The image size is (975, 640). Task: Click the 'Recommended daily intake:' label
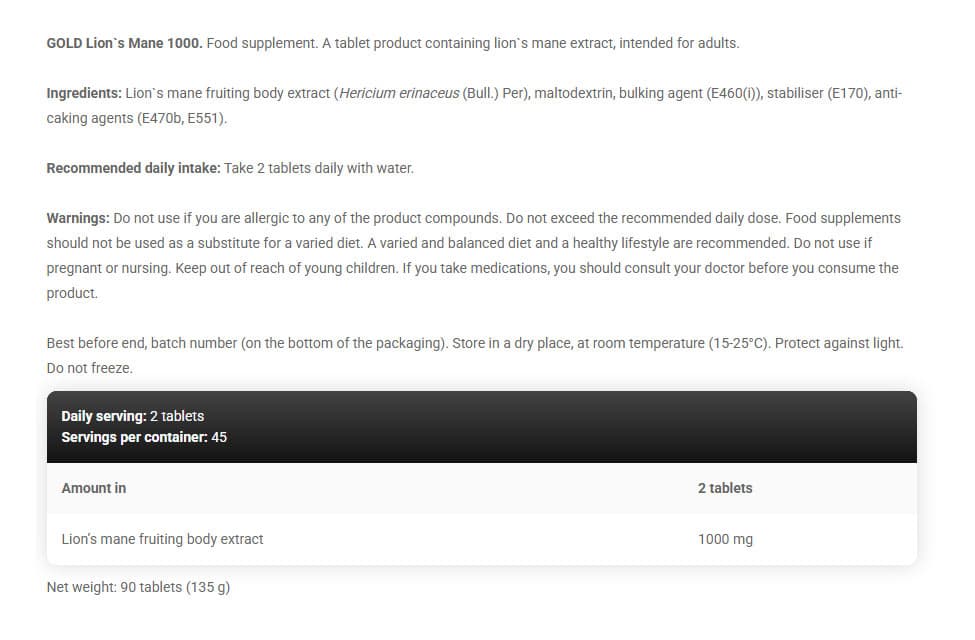coord(134,169)
